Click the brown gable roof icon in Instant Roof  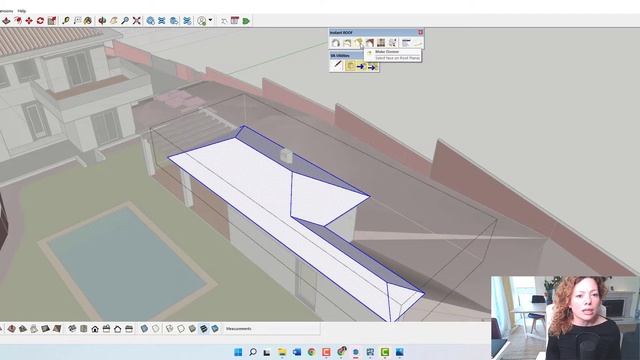coord(370,42)
